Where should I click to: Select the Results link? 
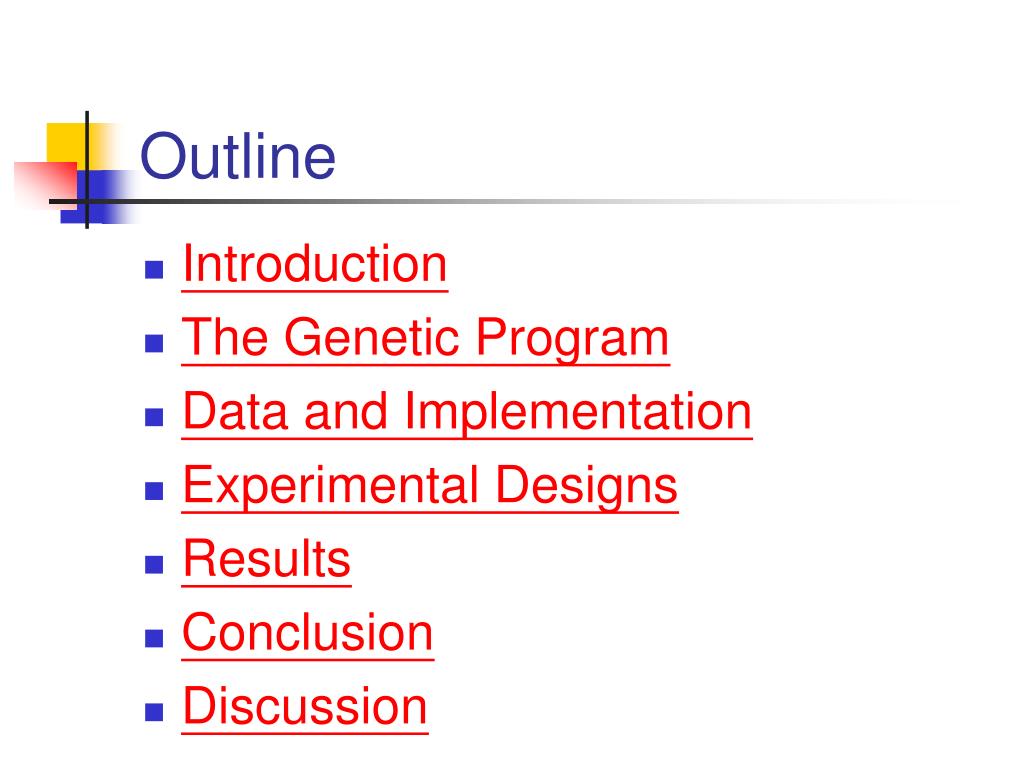(266, 560)
